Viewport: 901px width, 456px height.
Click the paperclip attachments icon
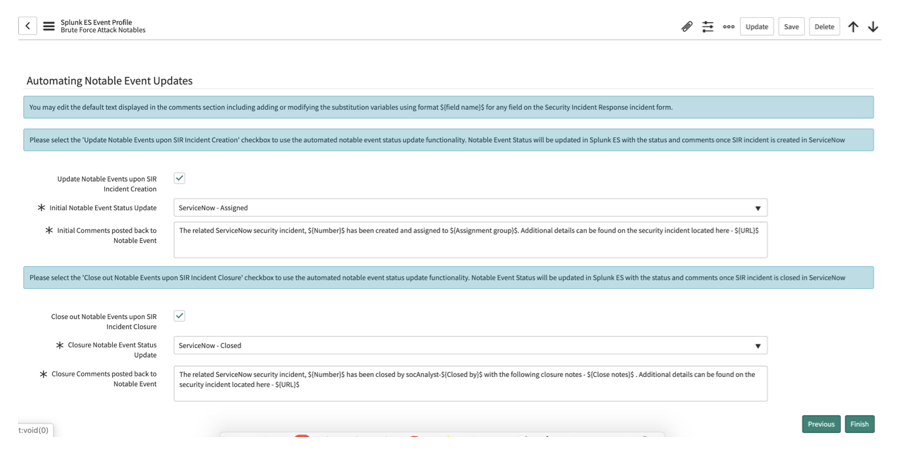[687, 26]
